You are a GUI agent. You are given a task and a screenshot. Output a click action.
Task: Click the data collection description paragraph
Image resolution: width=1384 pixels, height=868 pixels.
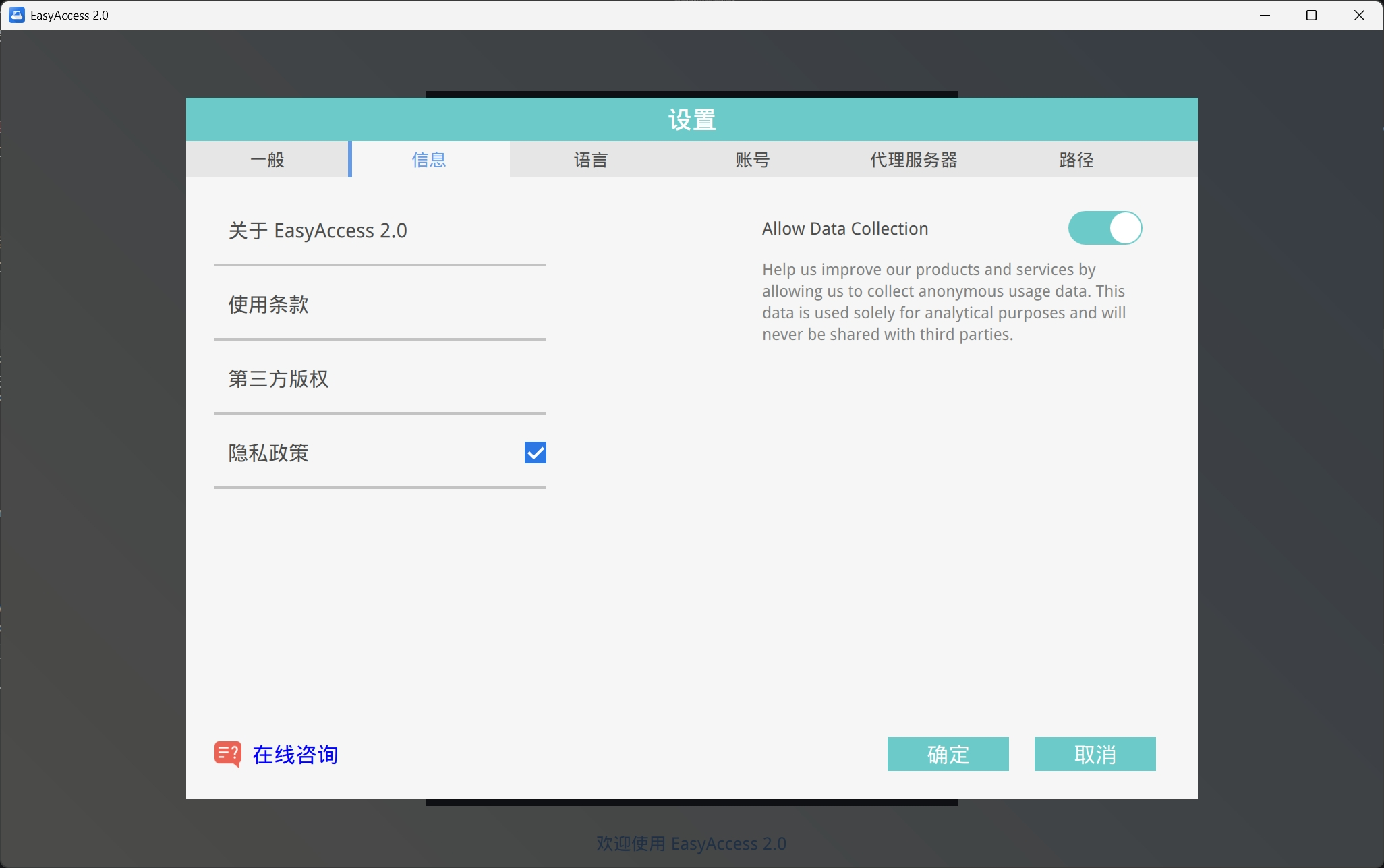[x=944, y=302]
